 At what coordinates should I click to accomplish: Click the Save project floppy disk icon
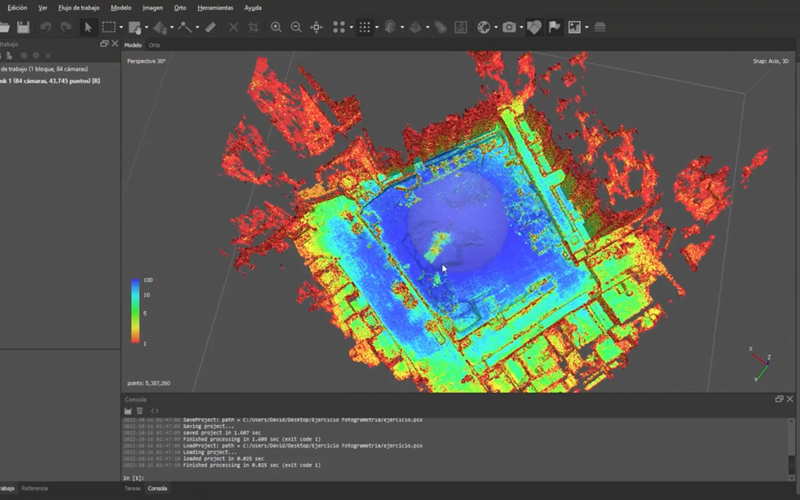pyautogui.click(x=23, y=27)
